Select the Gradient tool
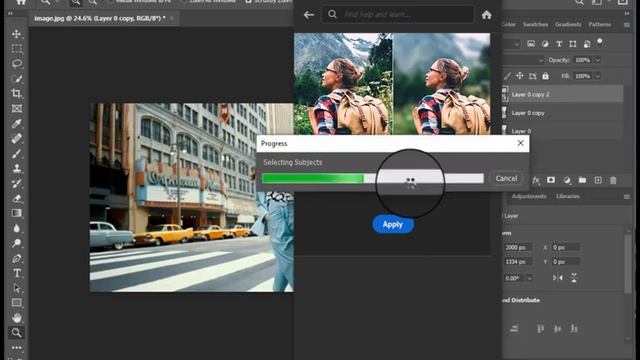Screen dimensions: 640x360 (x=17, y=213)
